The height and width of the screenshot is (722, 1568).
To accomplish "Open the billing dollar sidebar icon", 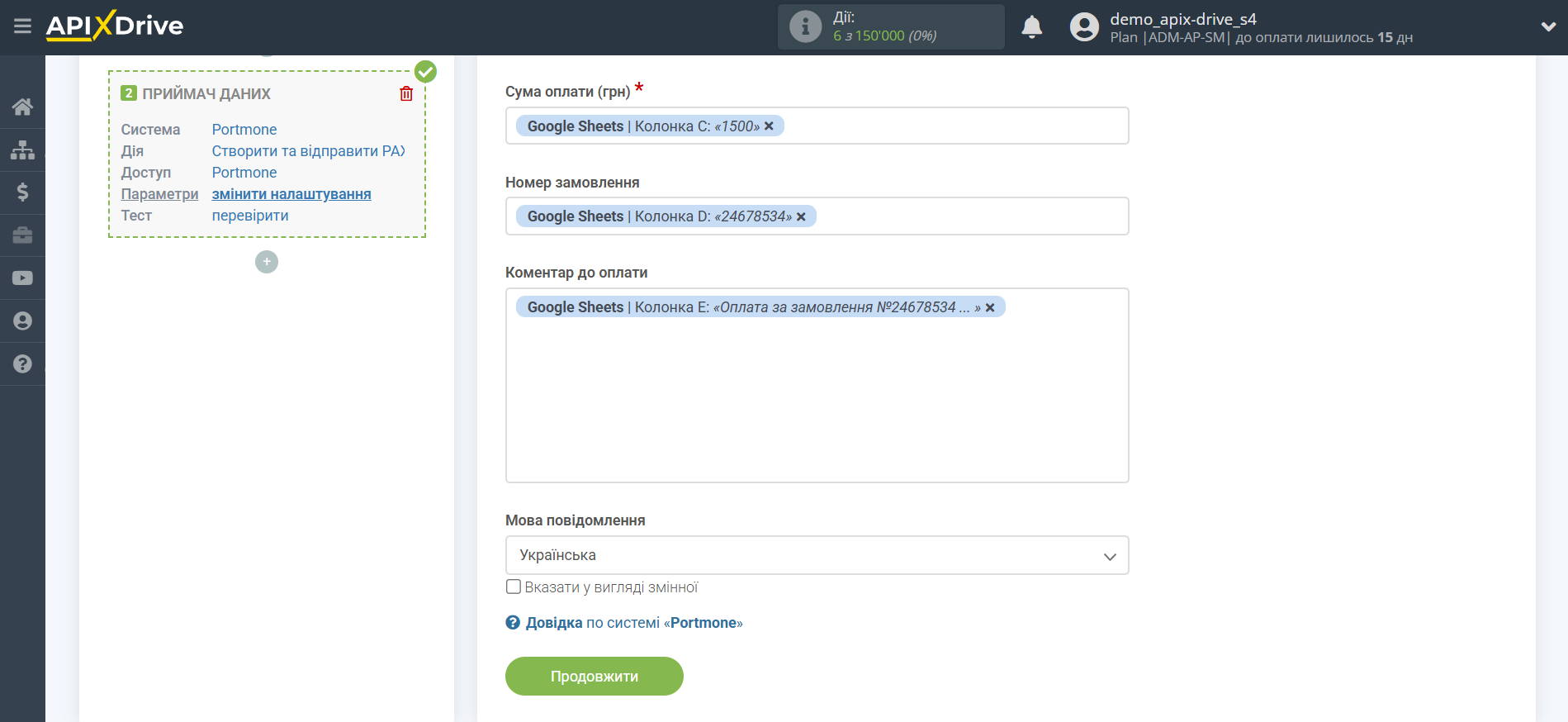I will click(x=22, y=192).
